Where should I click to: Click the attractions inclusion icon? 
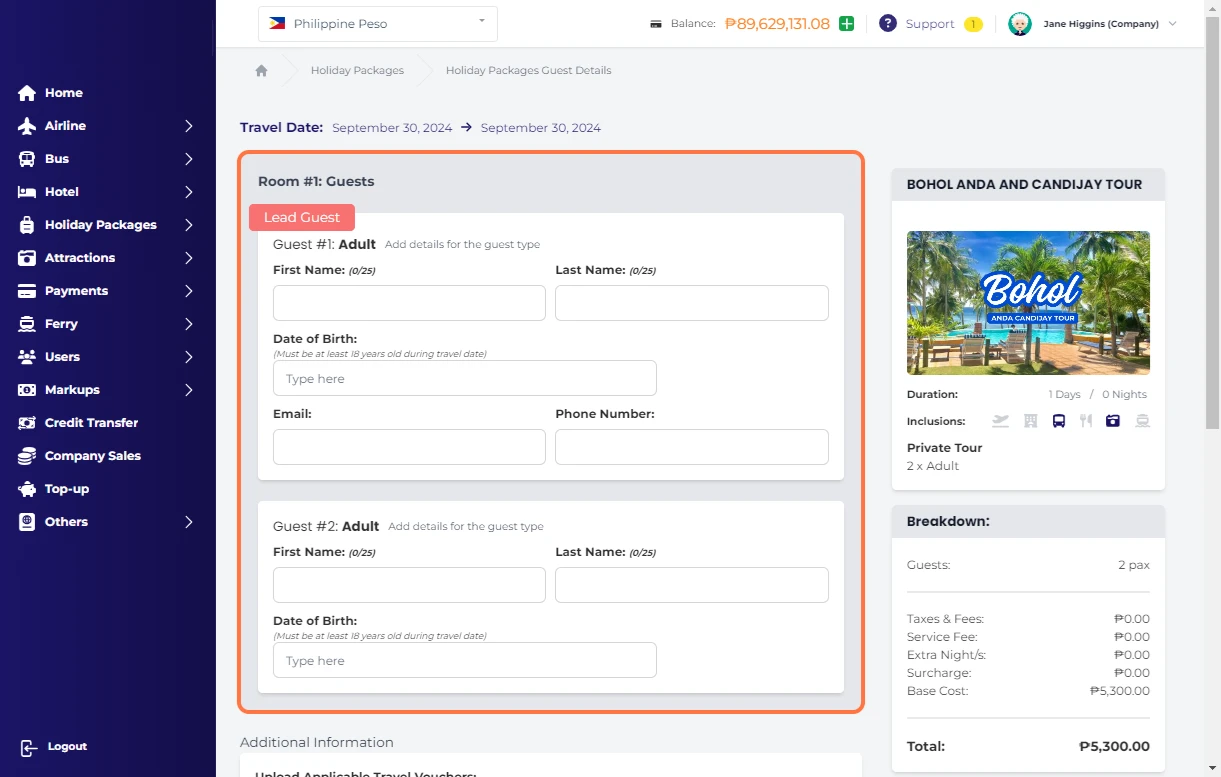(1112, 421)
